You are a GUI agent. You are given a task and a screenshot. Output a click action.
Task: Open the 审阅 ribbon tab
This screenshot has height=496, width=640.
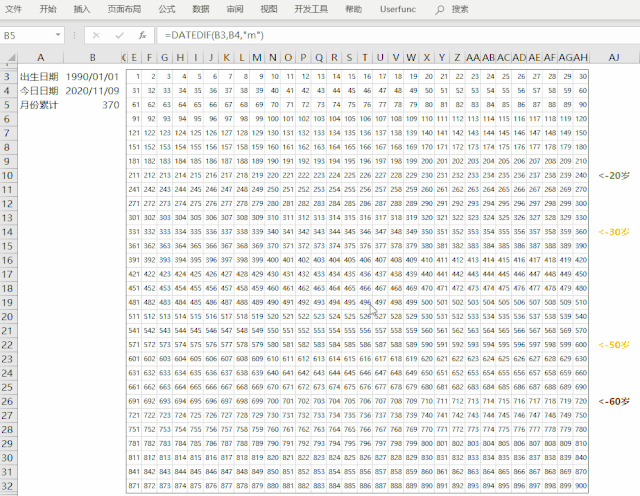(x=235, y=9)
